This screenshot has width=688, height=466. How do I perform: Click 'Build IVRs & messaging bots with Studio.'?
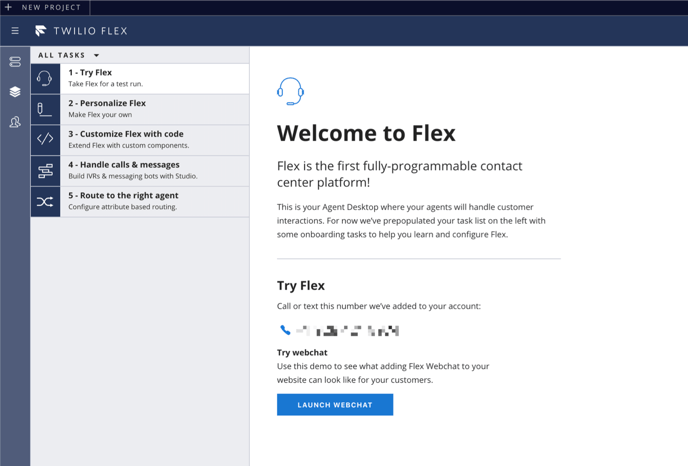click(133, 176)
